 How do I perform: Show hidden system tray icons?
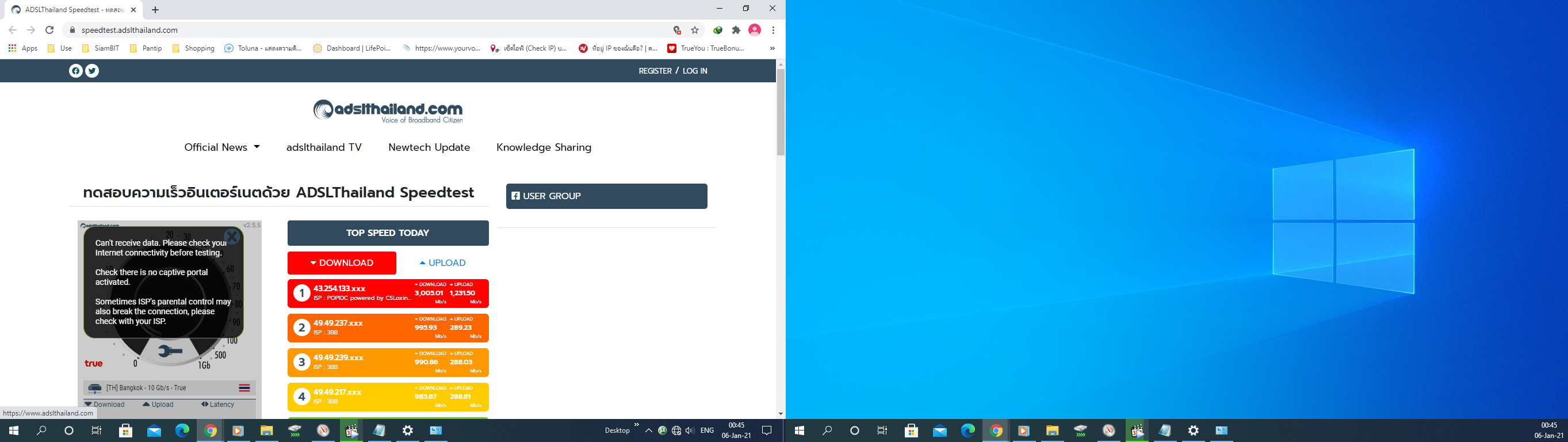pyautogui.click(x=649, y=430)
